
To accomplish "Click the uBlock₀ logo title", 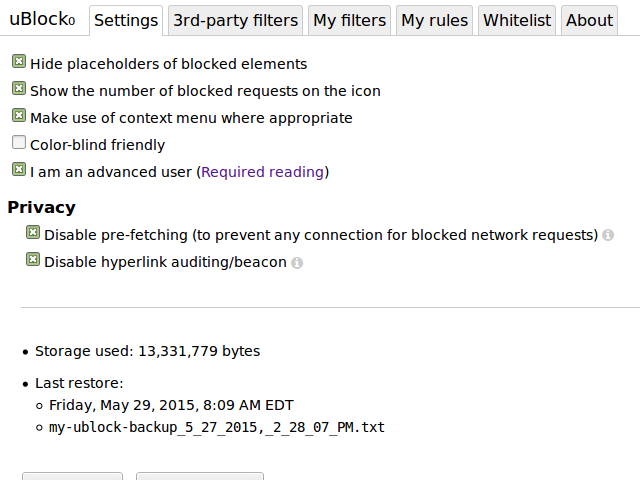I will [x=42, y=19].
